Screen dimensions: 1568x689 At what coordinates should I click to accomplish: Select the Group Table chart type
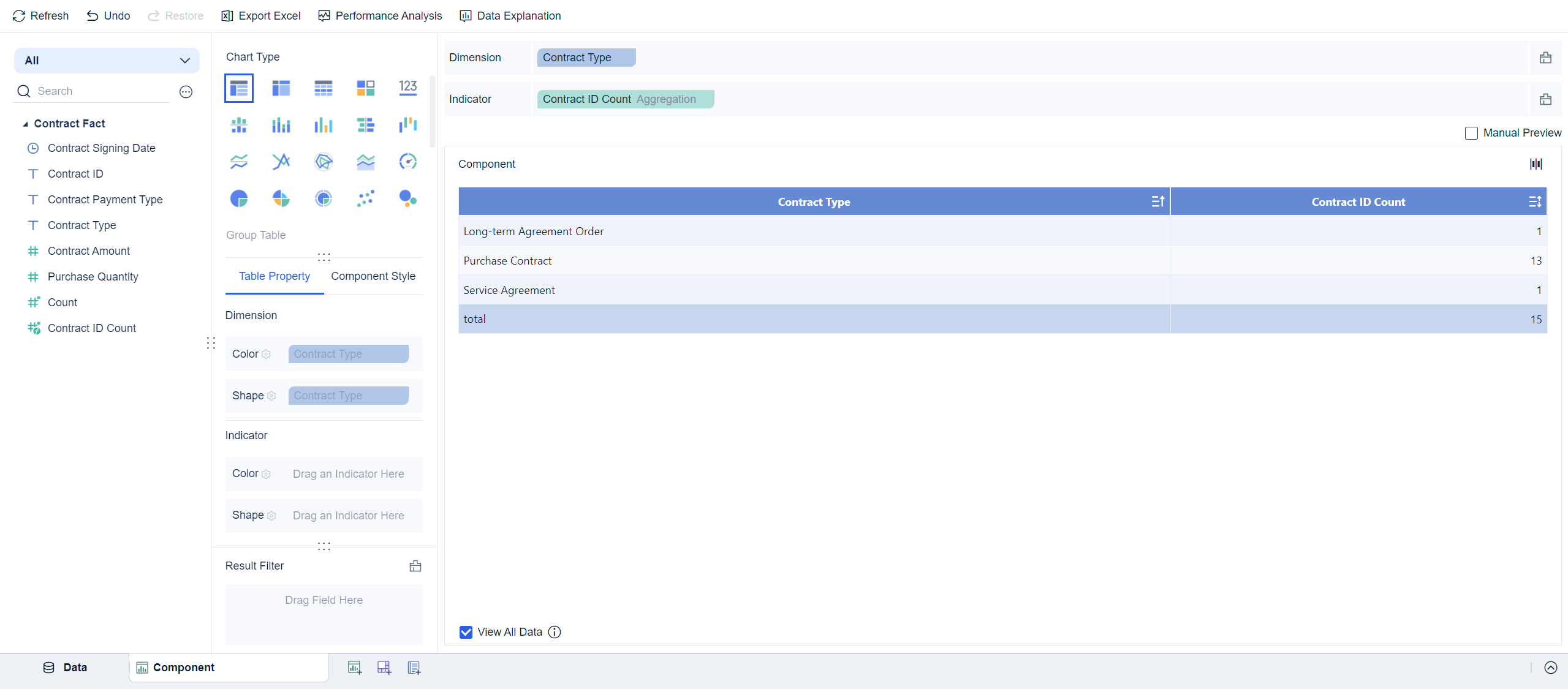[239, 88]
